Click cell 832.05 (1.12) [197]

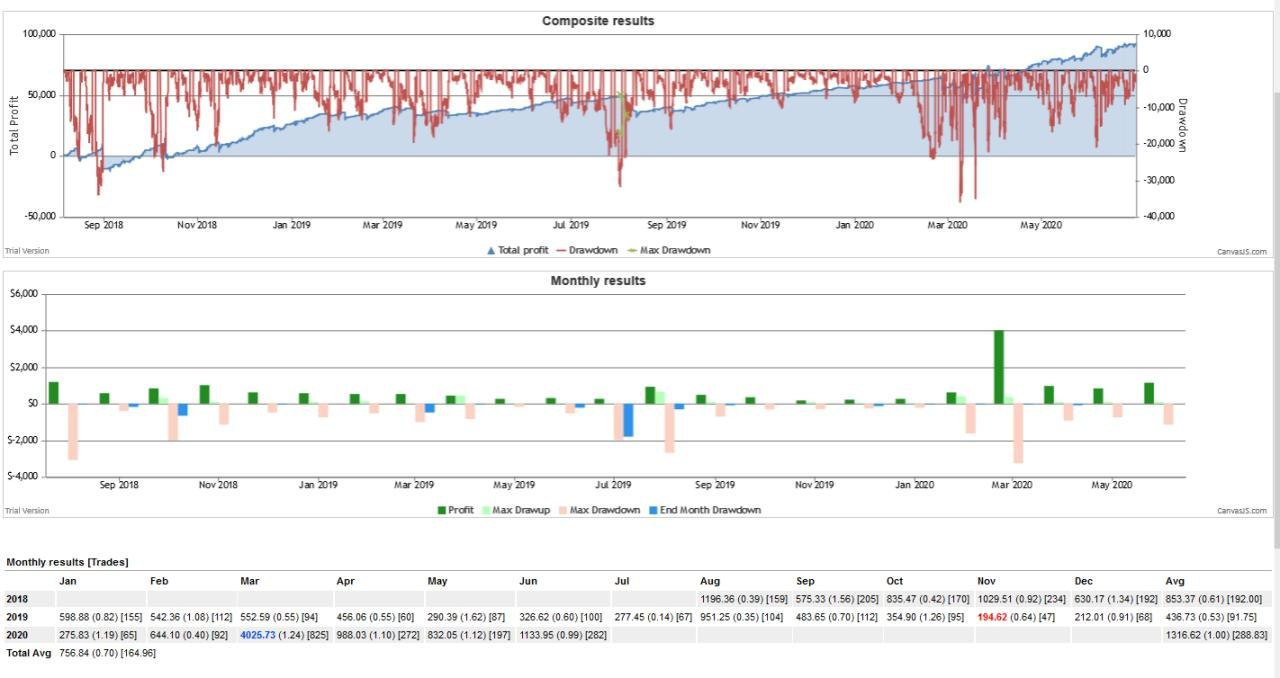point(470,635)
